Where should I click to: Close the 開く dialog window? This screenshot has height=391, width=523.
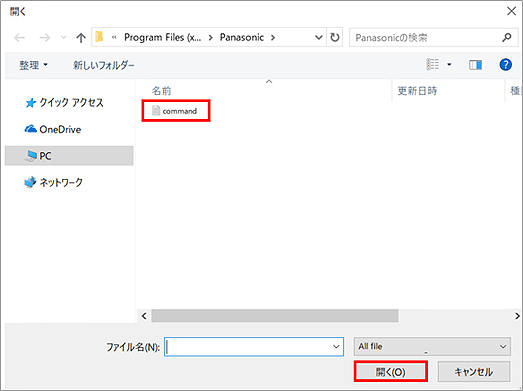[x=511, y=11]
